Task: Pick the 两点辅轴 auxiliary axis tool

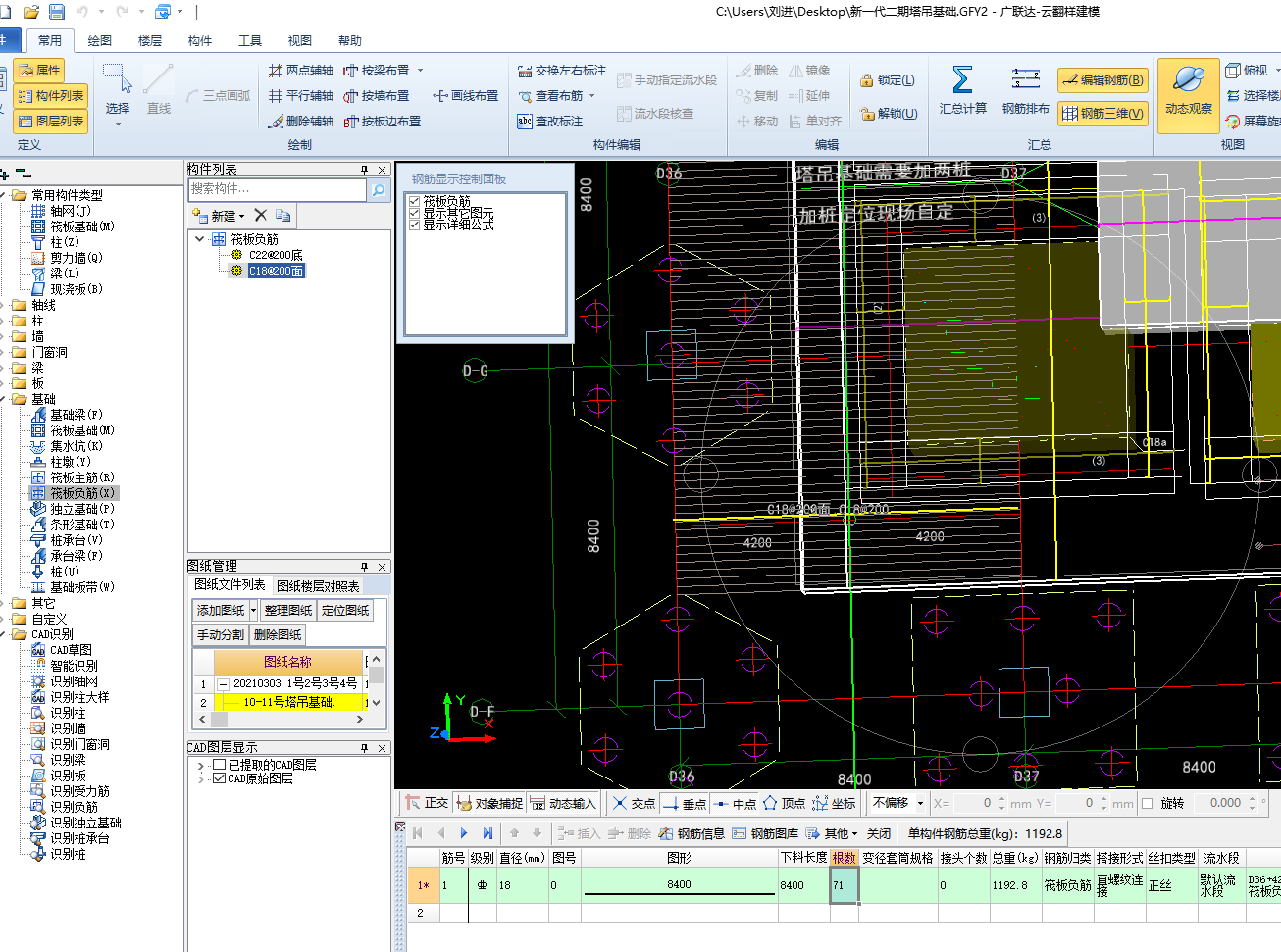Action: pos(301,71)
